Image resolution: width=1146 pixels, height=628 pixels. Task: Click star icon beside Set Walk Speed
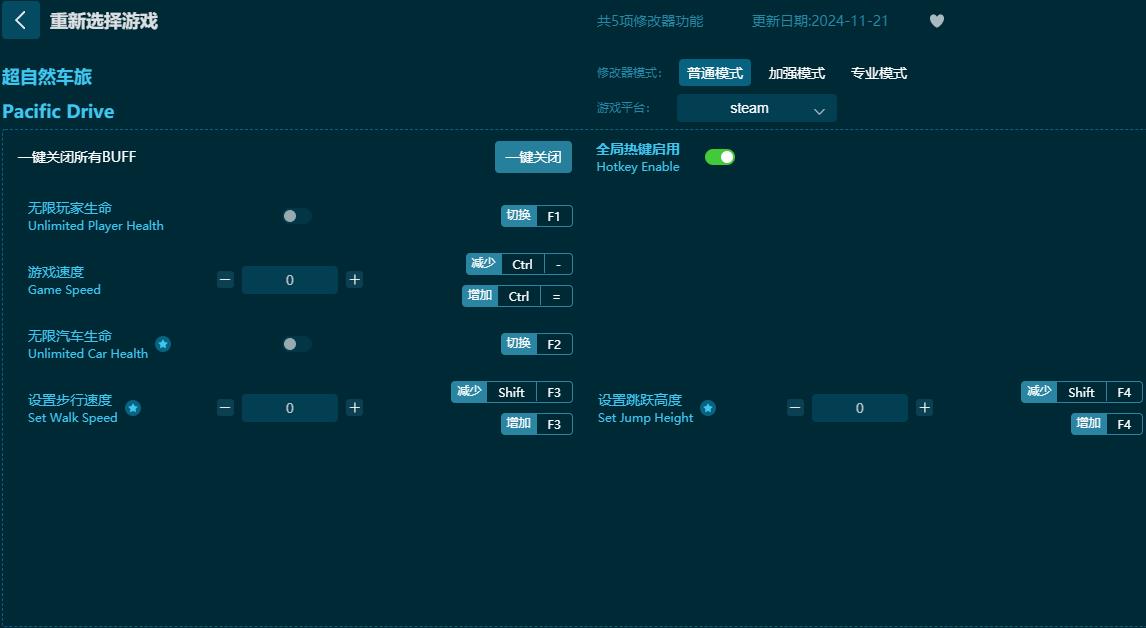coord(133,408)
